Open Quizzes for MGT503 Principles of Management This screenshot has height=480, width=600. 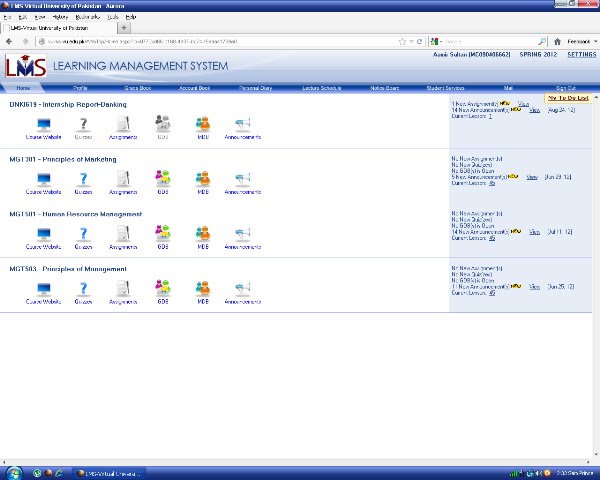click(83, 293)
